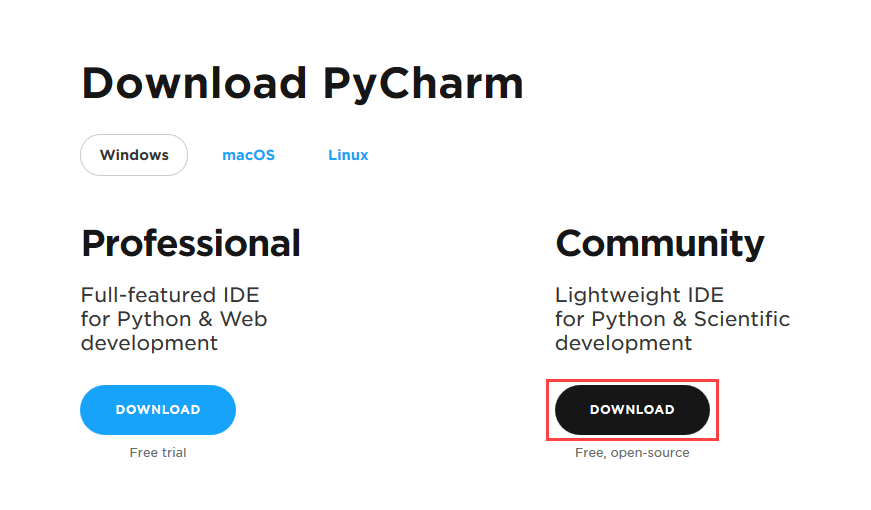The image size is (871, 510).
Task: Click the word Download in page title
Action: coord(194,83)
